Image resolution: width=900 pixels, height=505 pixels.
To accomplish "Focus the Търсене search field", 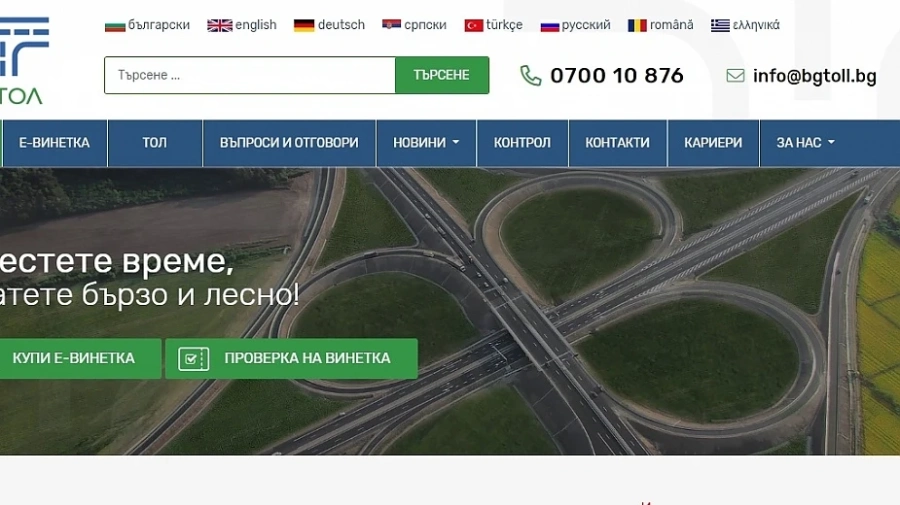I will pos(250,75).
